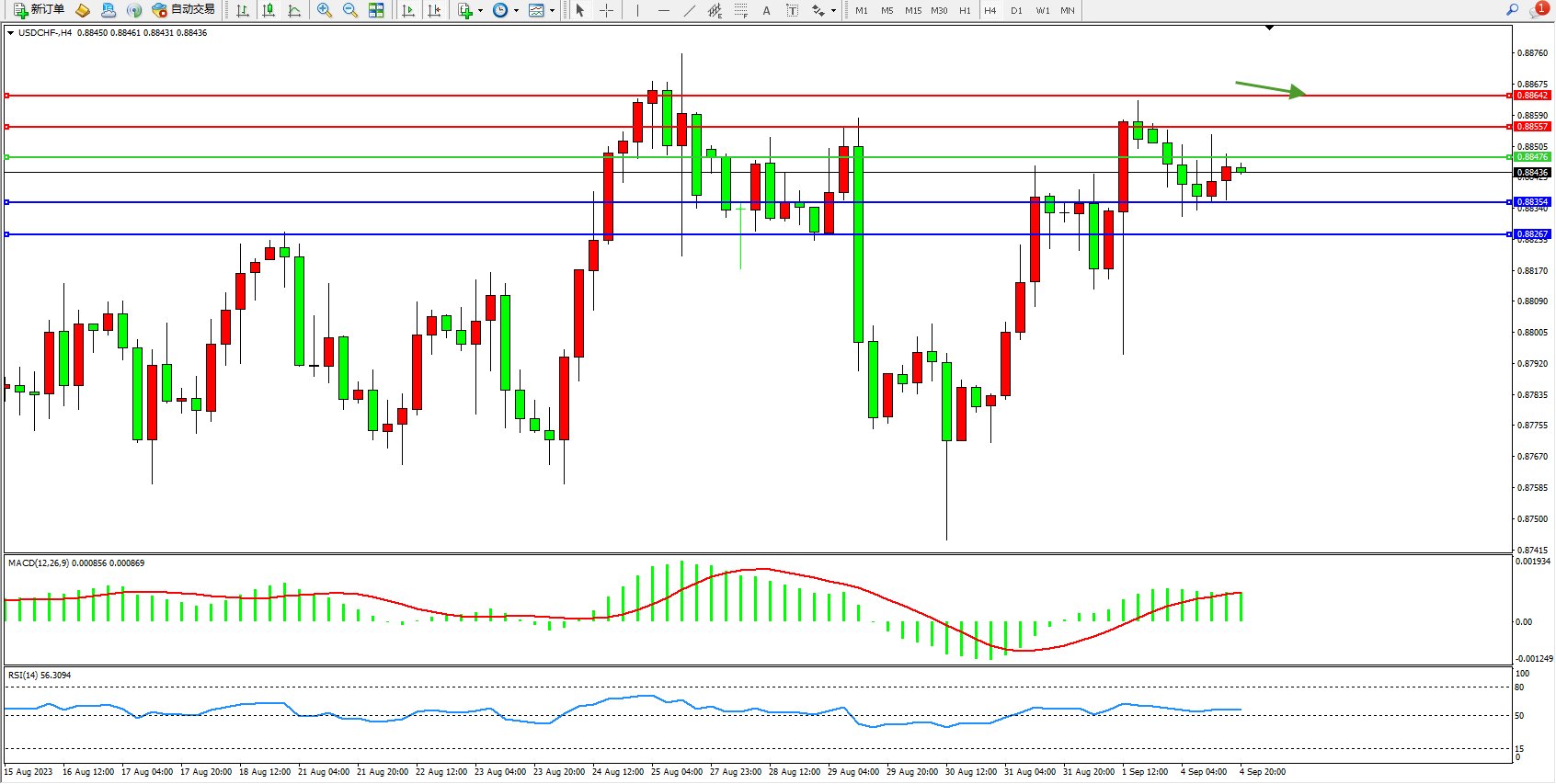The width and height of the screenshot is (1556, 784).
Task: Open the chart templates dropdown arrow
Action: pos(552,11)
